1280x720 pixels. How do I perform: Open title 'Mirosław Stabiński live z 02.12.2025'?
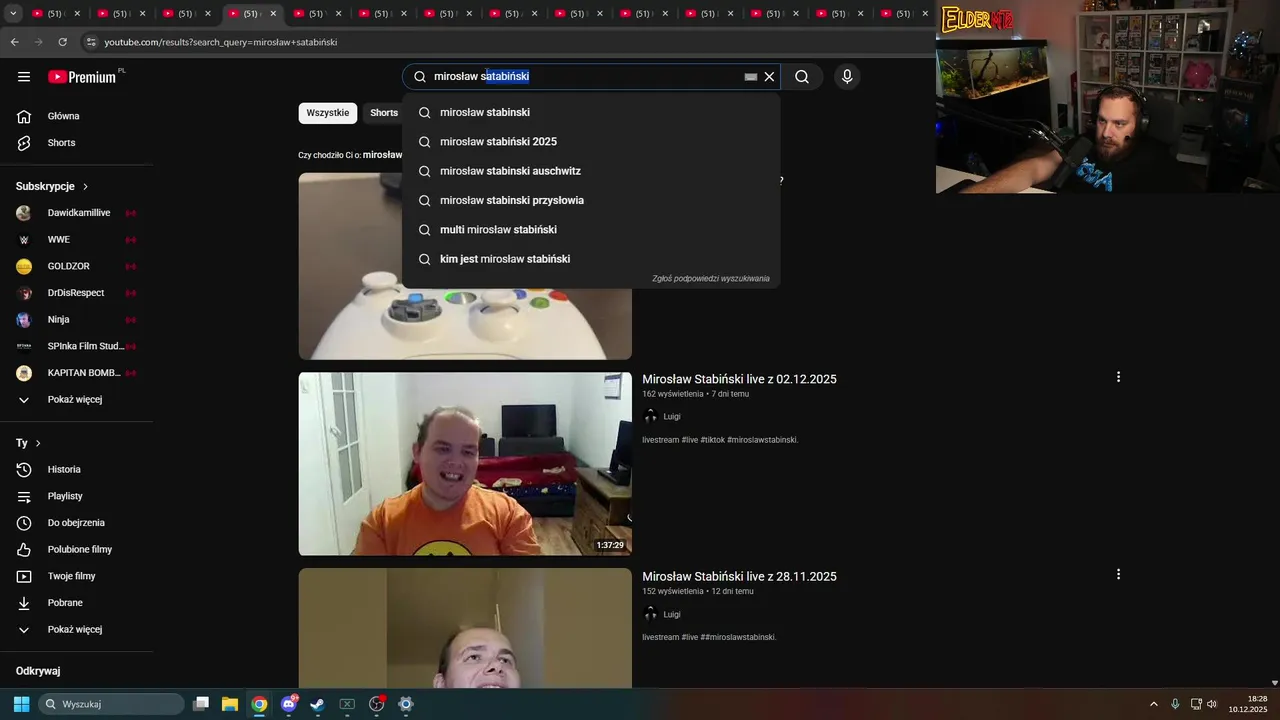739,379
